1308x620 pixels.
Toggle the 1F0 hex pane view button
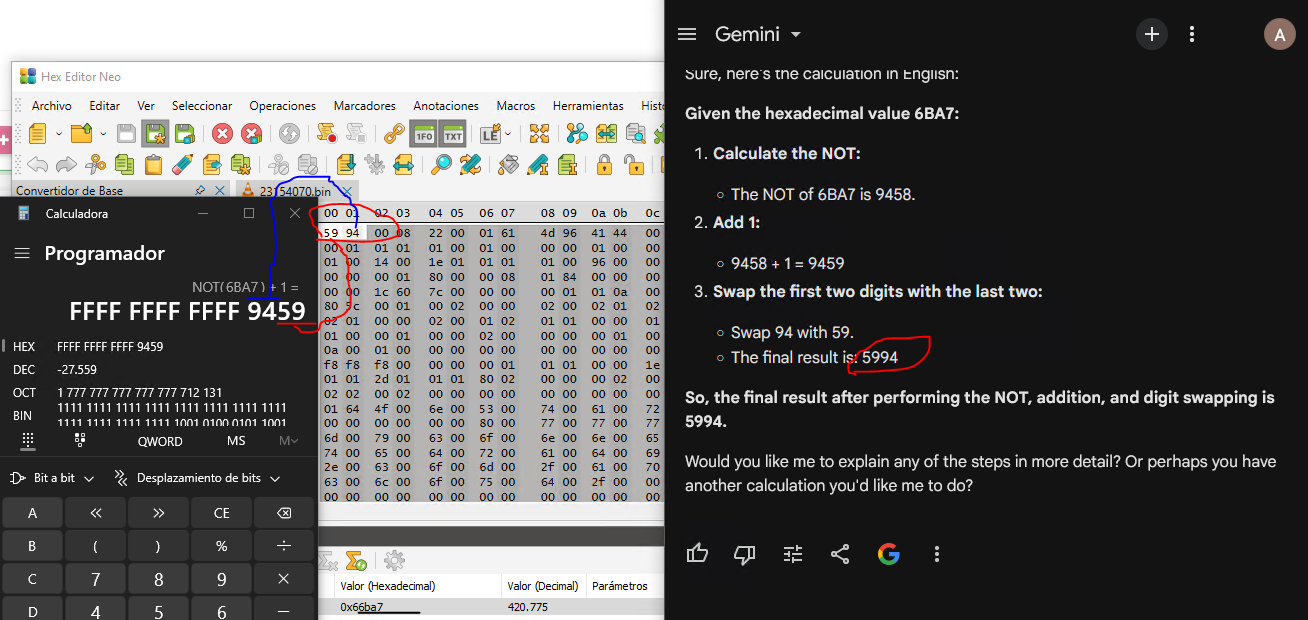coord(424,133)
